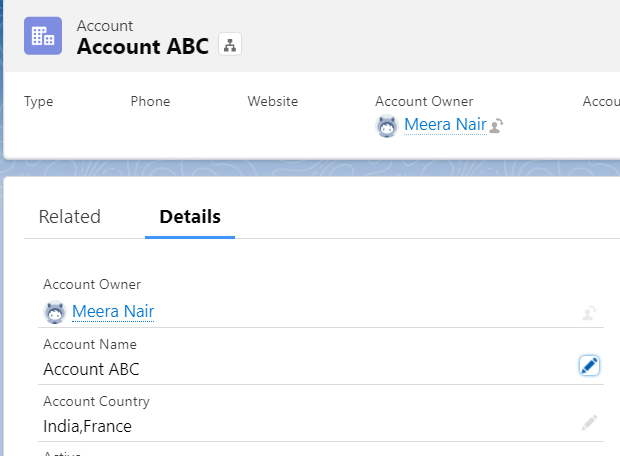This screenshot has width=620, height=456.
Task: View the account hierarchy for Account ABC
Action: 230,46
